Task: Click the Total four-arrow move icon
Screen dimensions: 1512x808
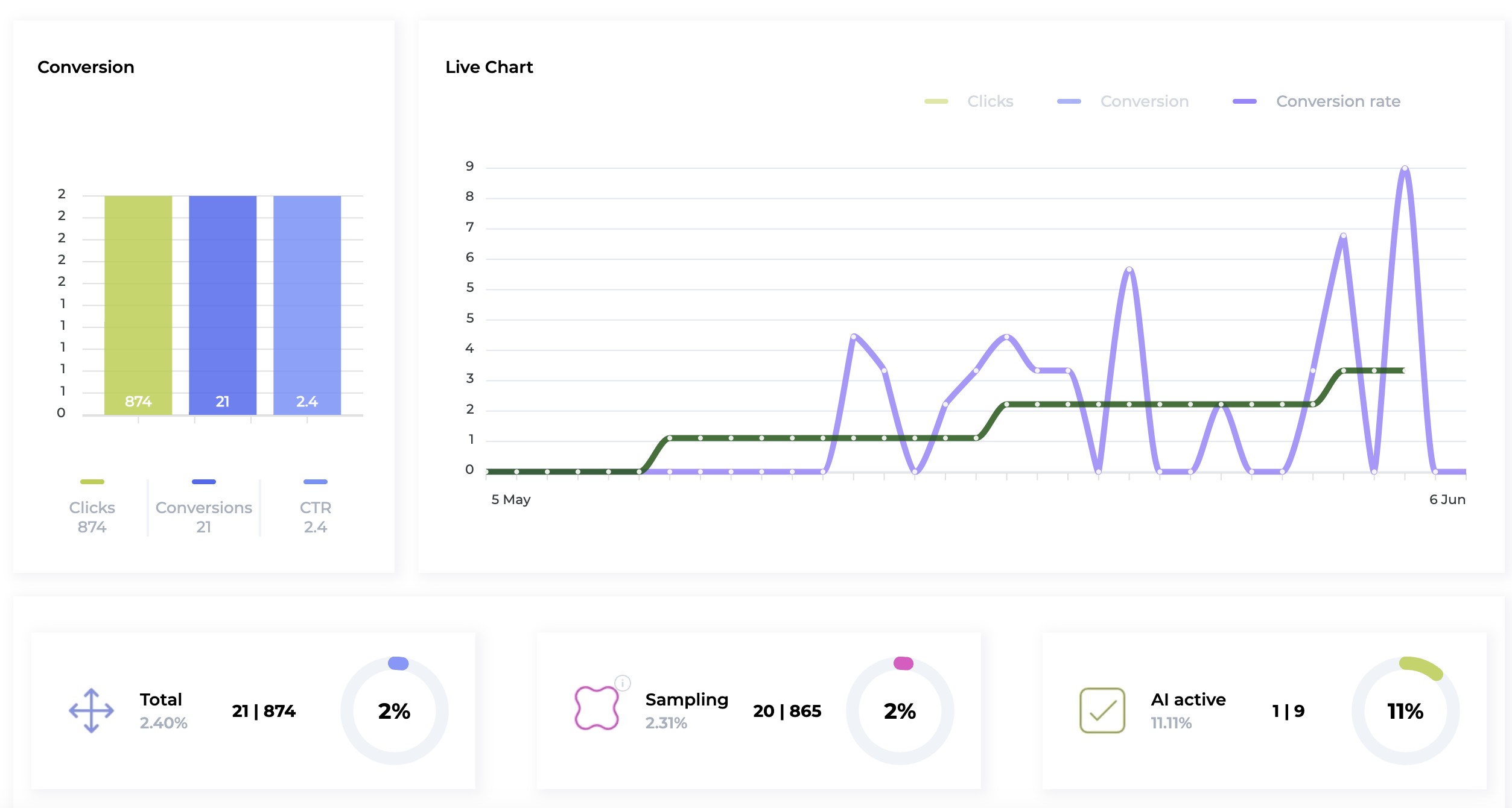Action: point(91,710)
